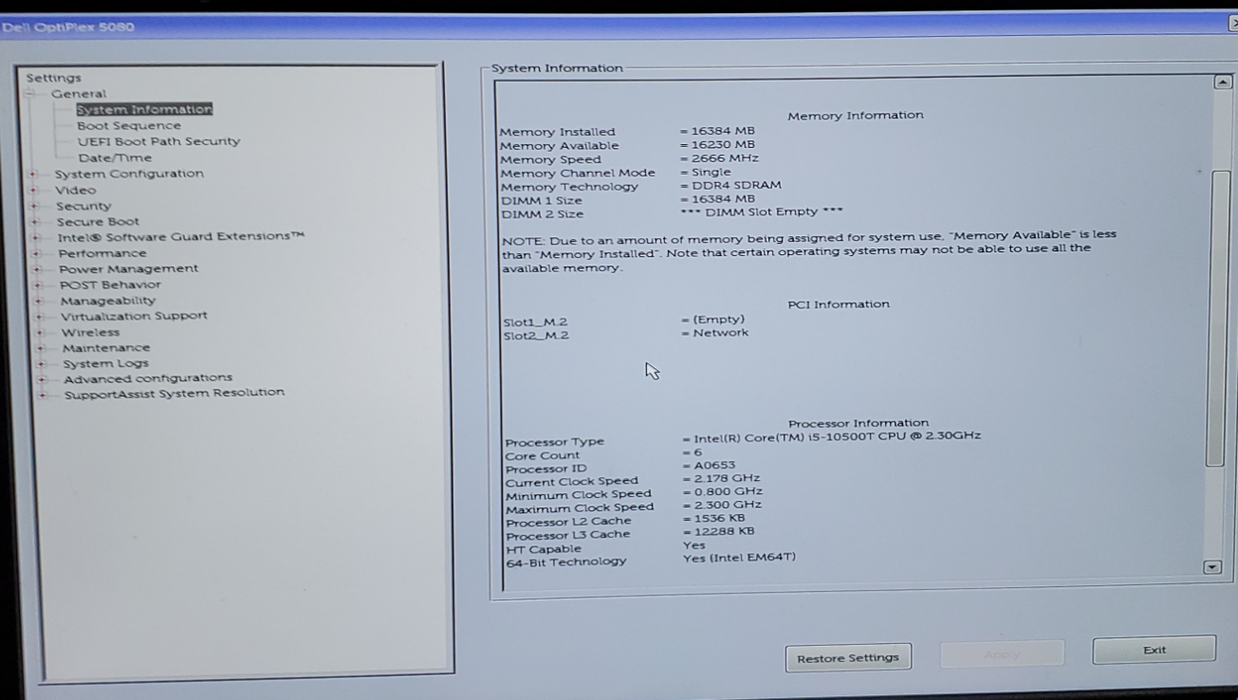Click the Processor Type i5-10500T value
This screenshot has height=700, width=1238.
(x=832, y=437)
